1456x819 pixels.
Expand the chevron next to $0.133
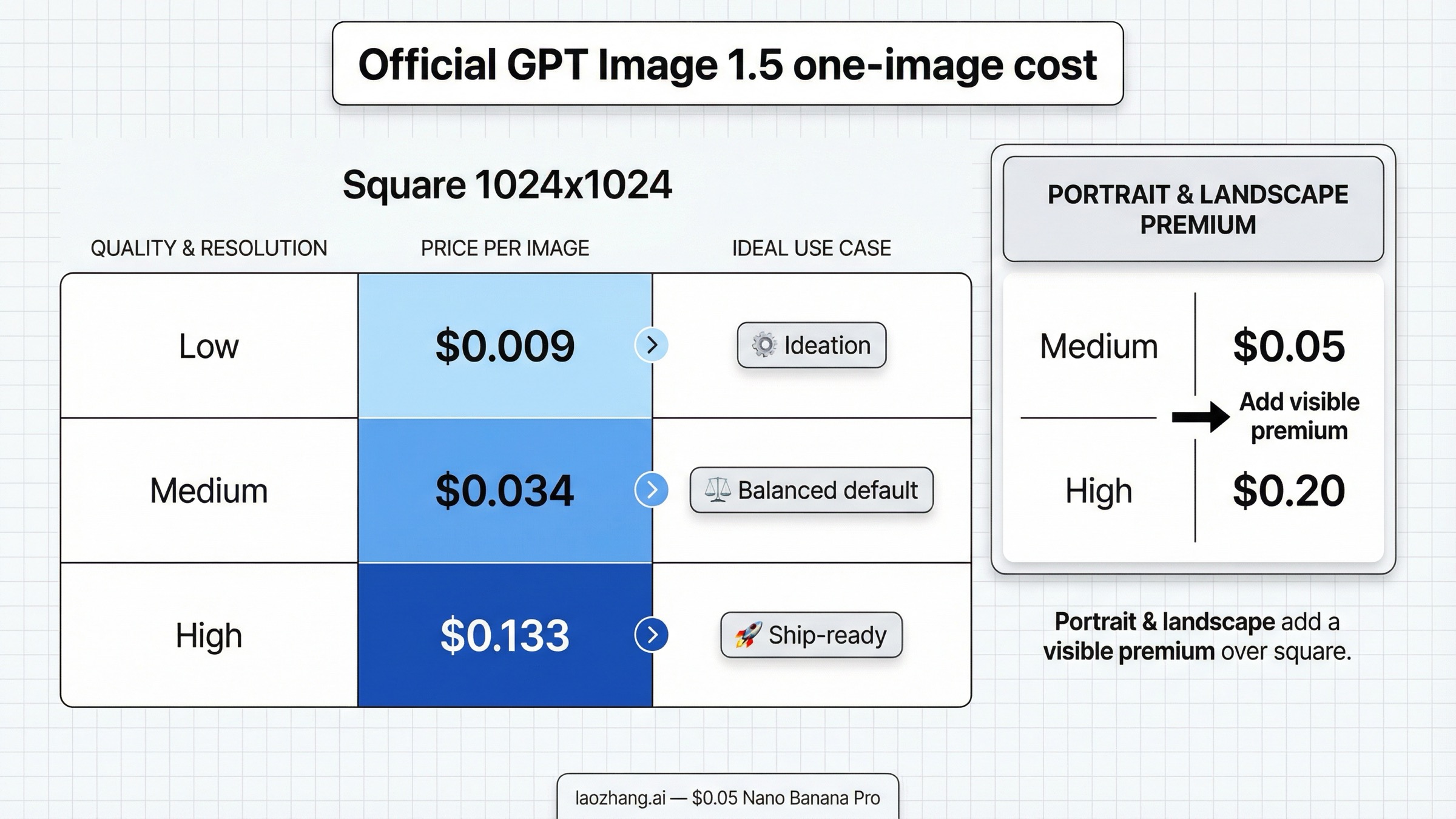(x=652, y=635)
